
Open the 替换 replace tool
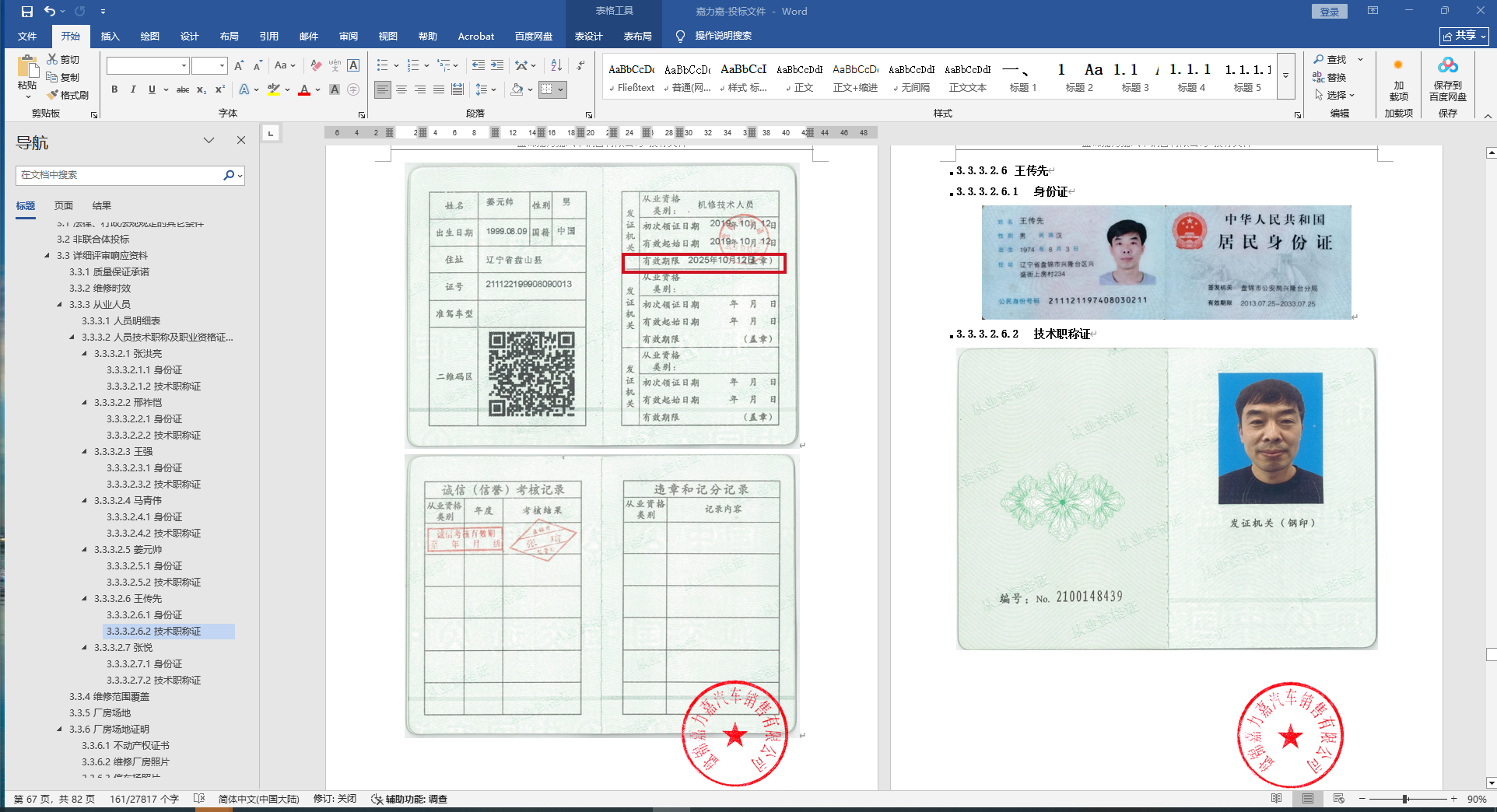coord(1330,77)
